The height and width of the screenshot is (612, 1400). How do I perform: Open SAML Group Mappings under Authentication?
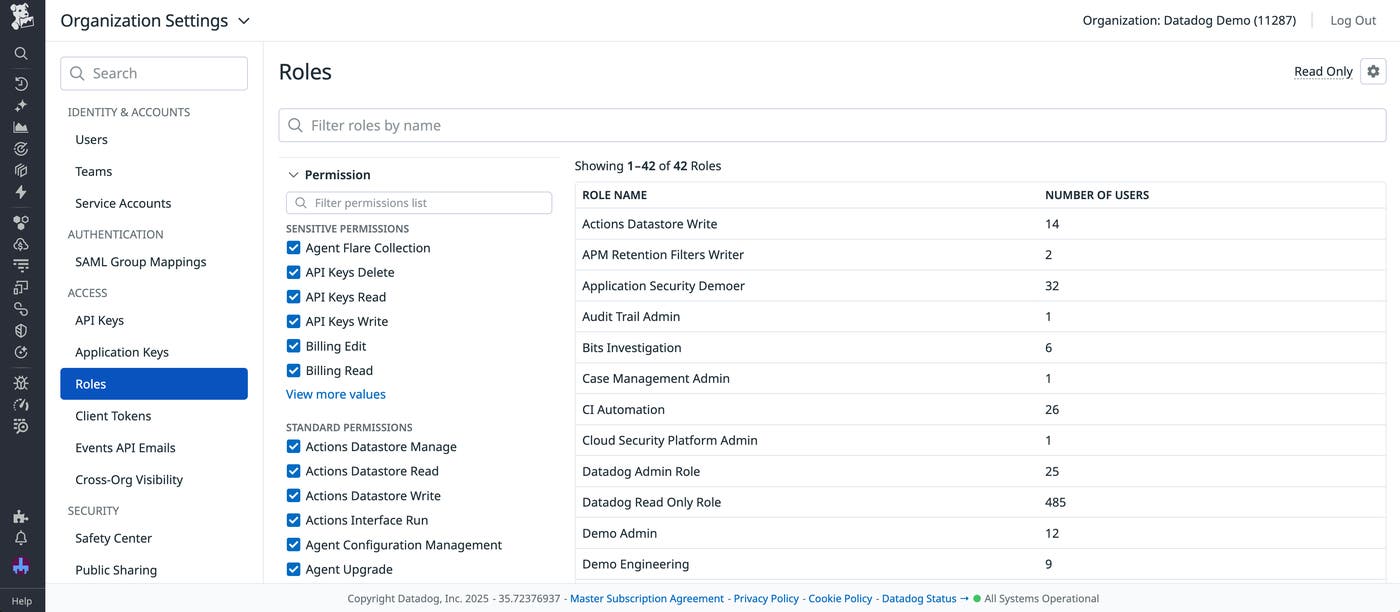click(x=140, y=261)
